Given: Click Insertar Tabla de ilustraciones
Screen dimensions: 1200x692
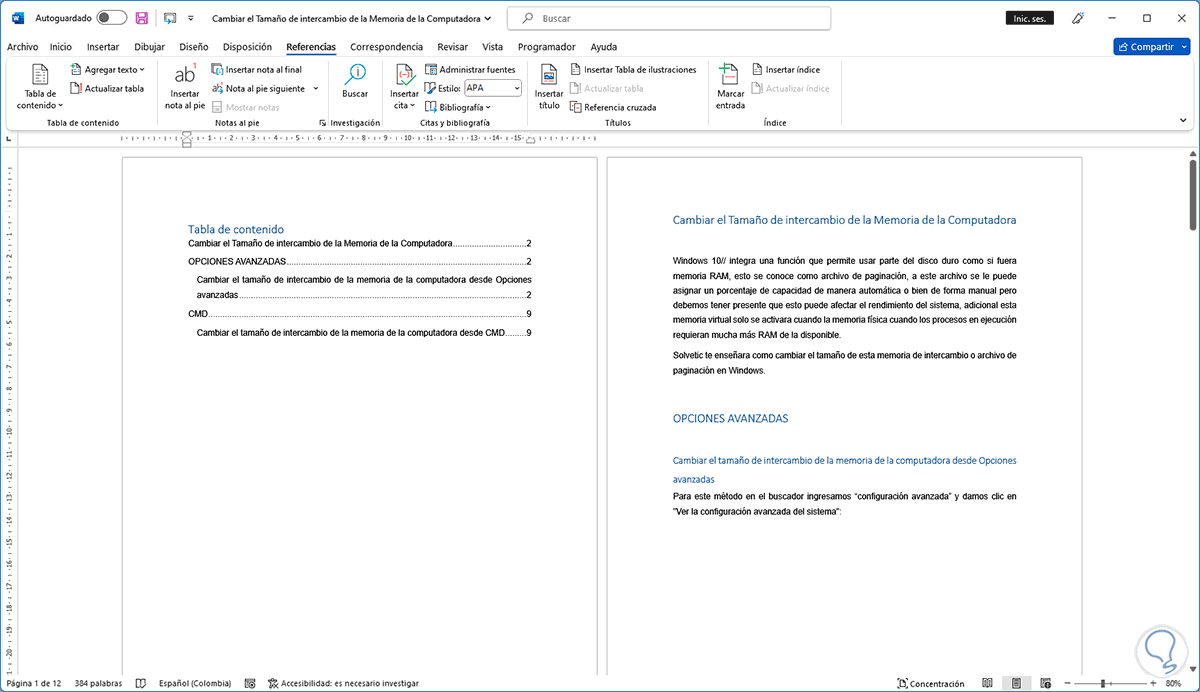Looking at the screenshot, I should tap(633, 70).
